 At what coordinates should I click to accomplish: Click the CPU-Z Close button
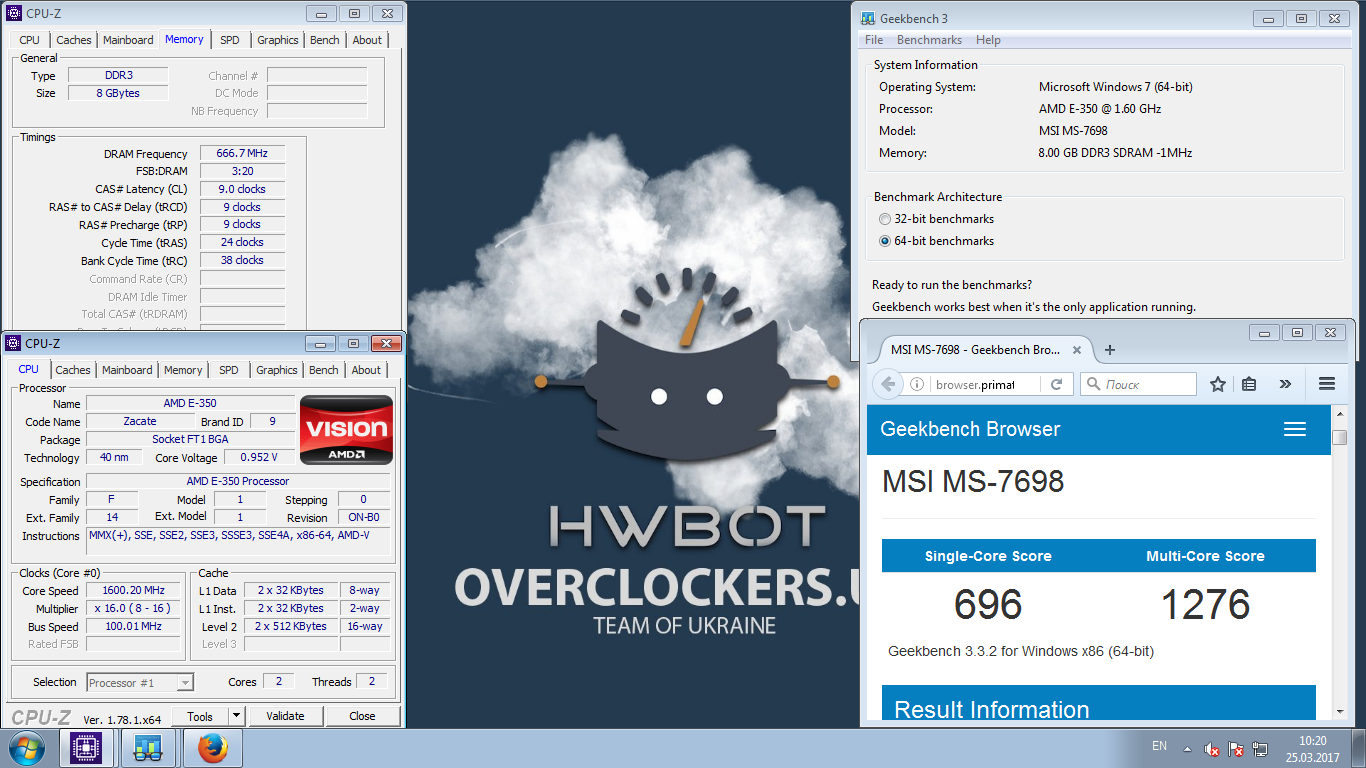(x=362, y=716)
